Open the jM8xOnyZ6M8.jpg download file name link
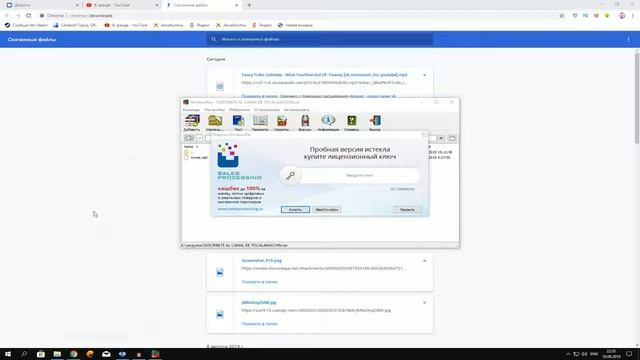The image size is (640, 360). coord(259,302)
